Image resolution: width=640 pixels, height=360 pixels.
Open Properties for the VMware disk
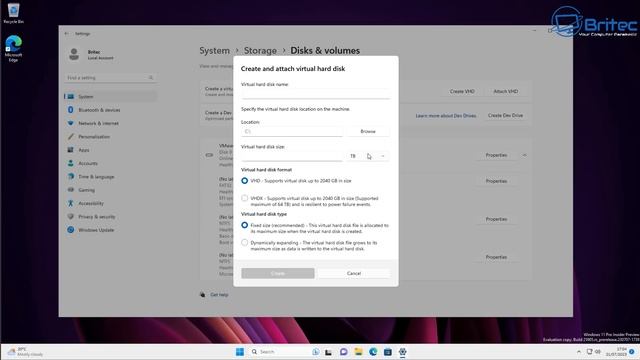[496, 155]
